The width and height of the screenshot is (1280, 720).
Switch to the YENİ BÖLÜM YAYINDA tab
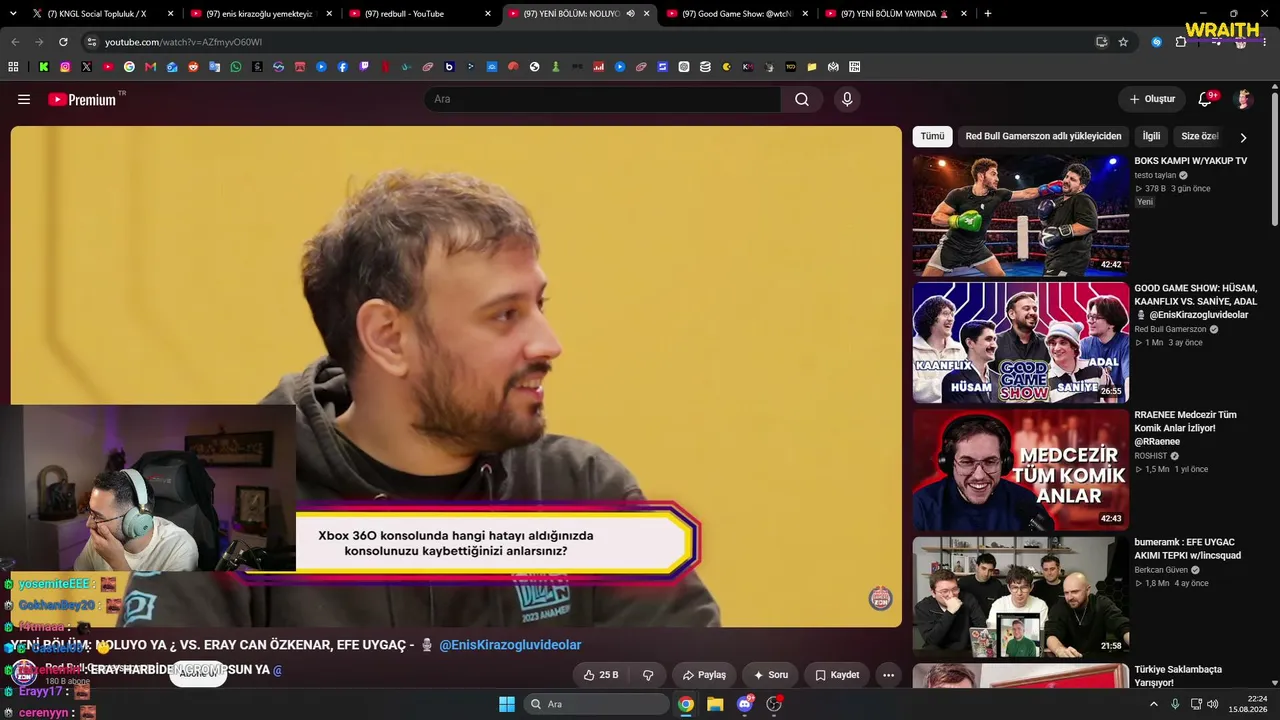[x=897, y=14]
